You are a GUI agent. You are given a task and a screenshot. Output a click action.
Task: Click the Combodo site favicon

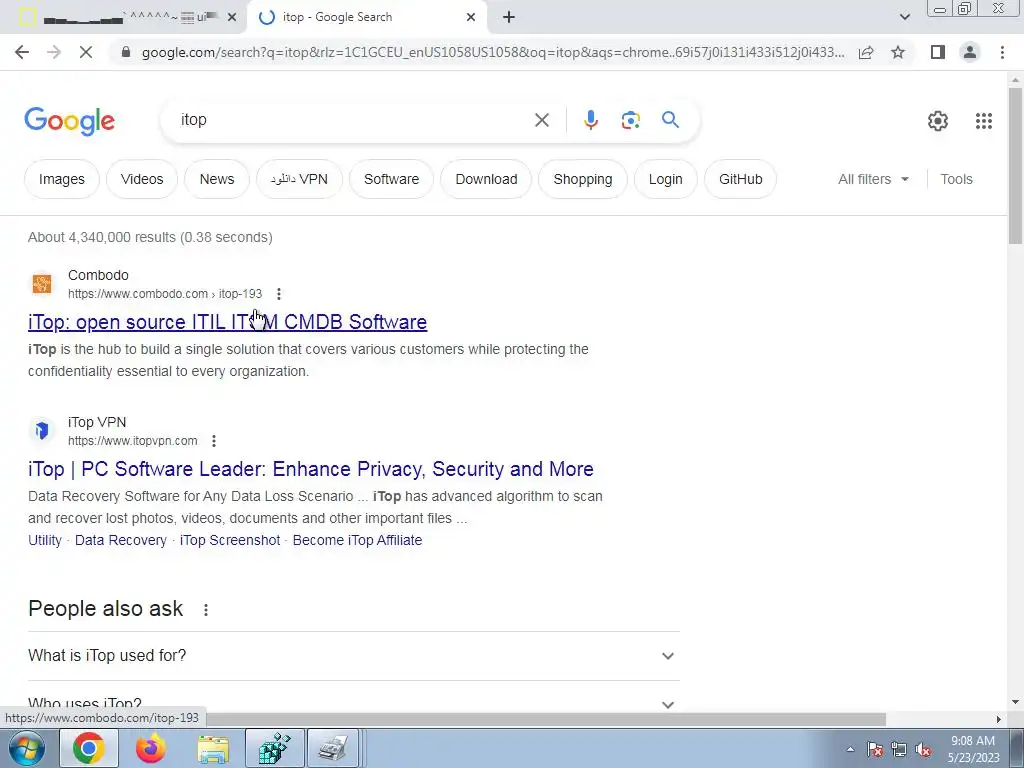(42, 284)
